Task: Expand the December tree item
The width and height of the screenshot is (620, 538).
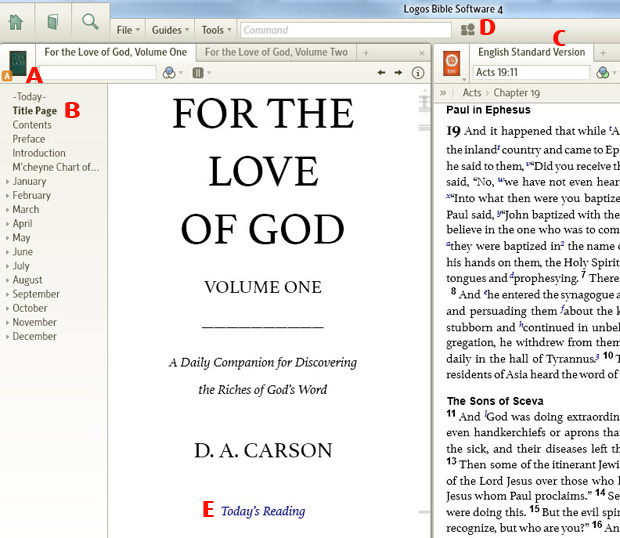Action: point(8,337)
